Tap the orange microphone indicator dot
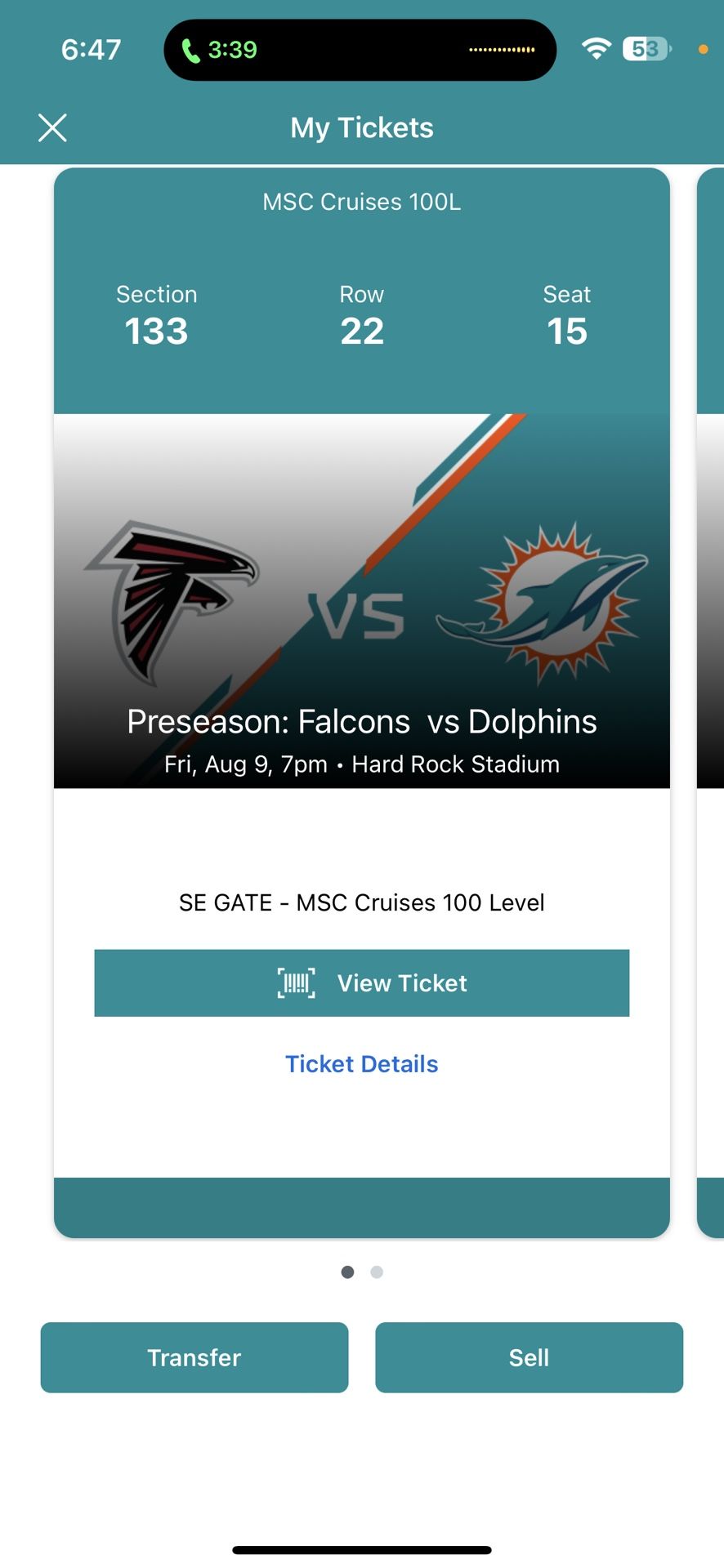 coord(703,50)
